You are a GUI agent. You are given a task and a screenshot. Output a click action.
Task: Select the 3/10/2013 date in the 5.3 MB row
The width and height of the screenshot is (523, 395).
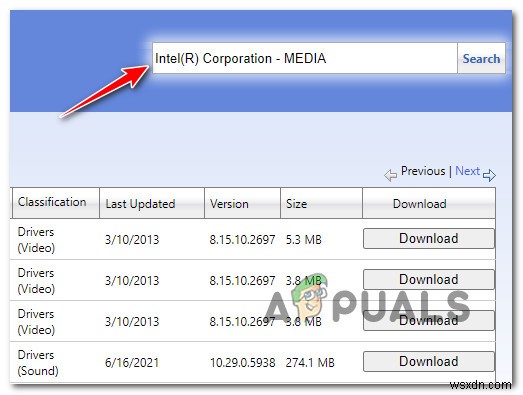click(132, 240)
